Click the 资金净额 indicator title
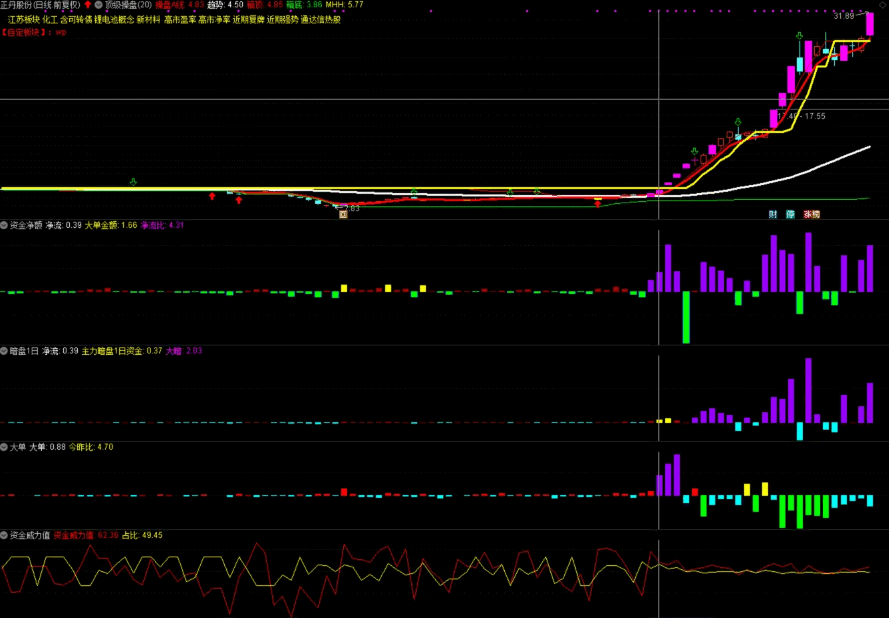 [x=26, y=225]
